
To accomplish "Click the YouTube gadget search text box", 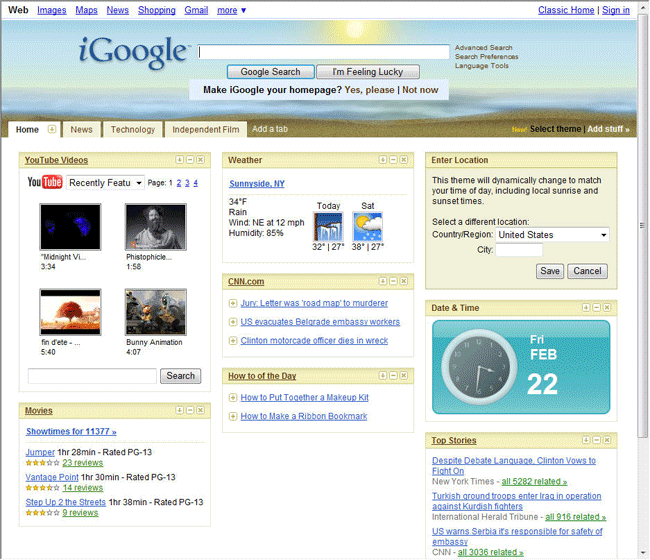I will 92,376.
